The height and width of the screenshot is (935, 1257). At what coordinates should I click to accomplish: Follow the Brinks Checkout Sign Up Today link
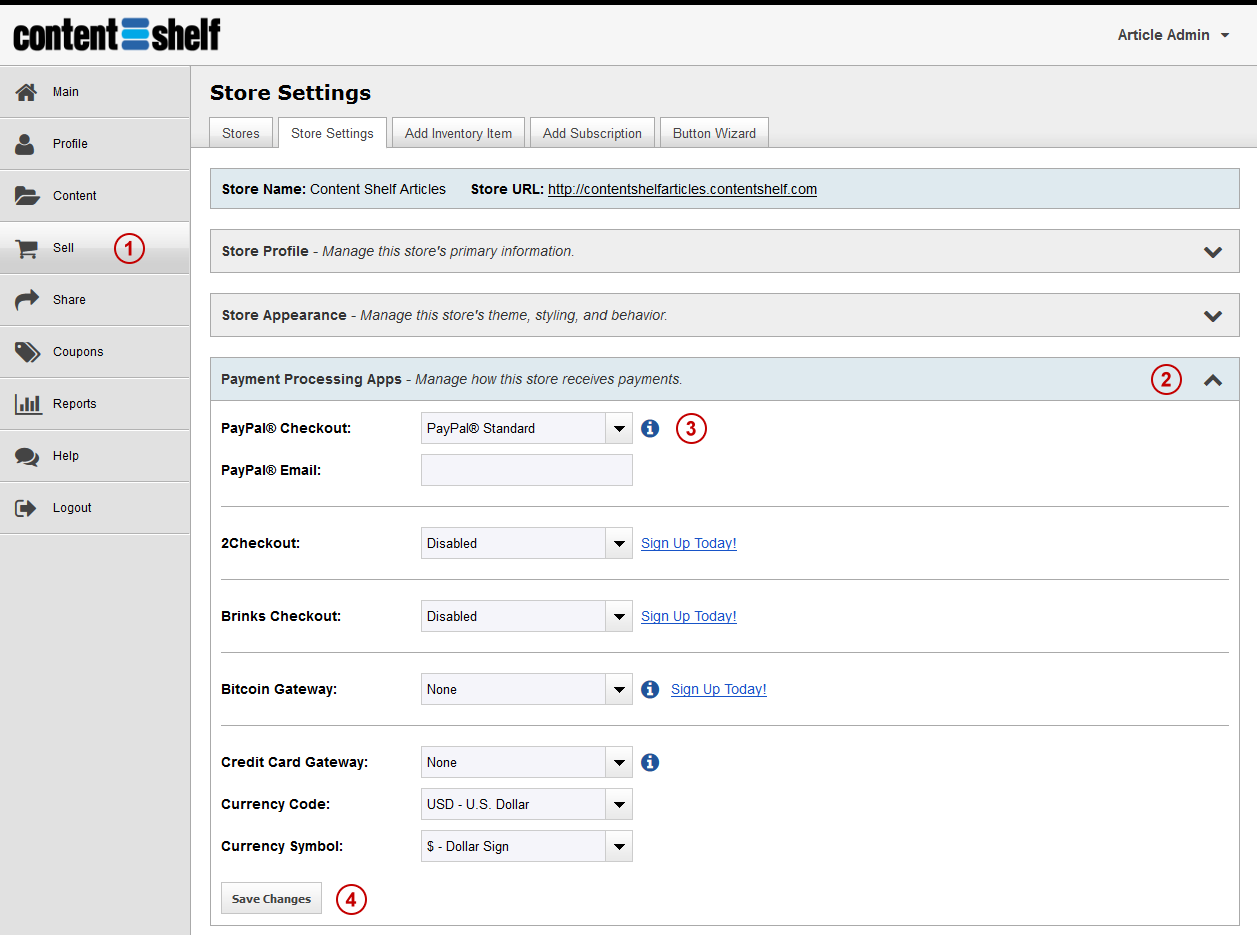coord(689,616)
